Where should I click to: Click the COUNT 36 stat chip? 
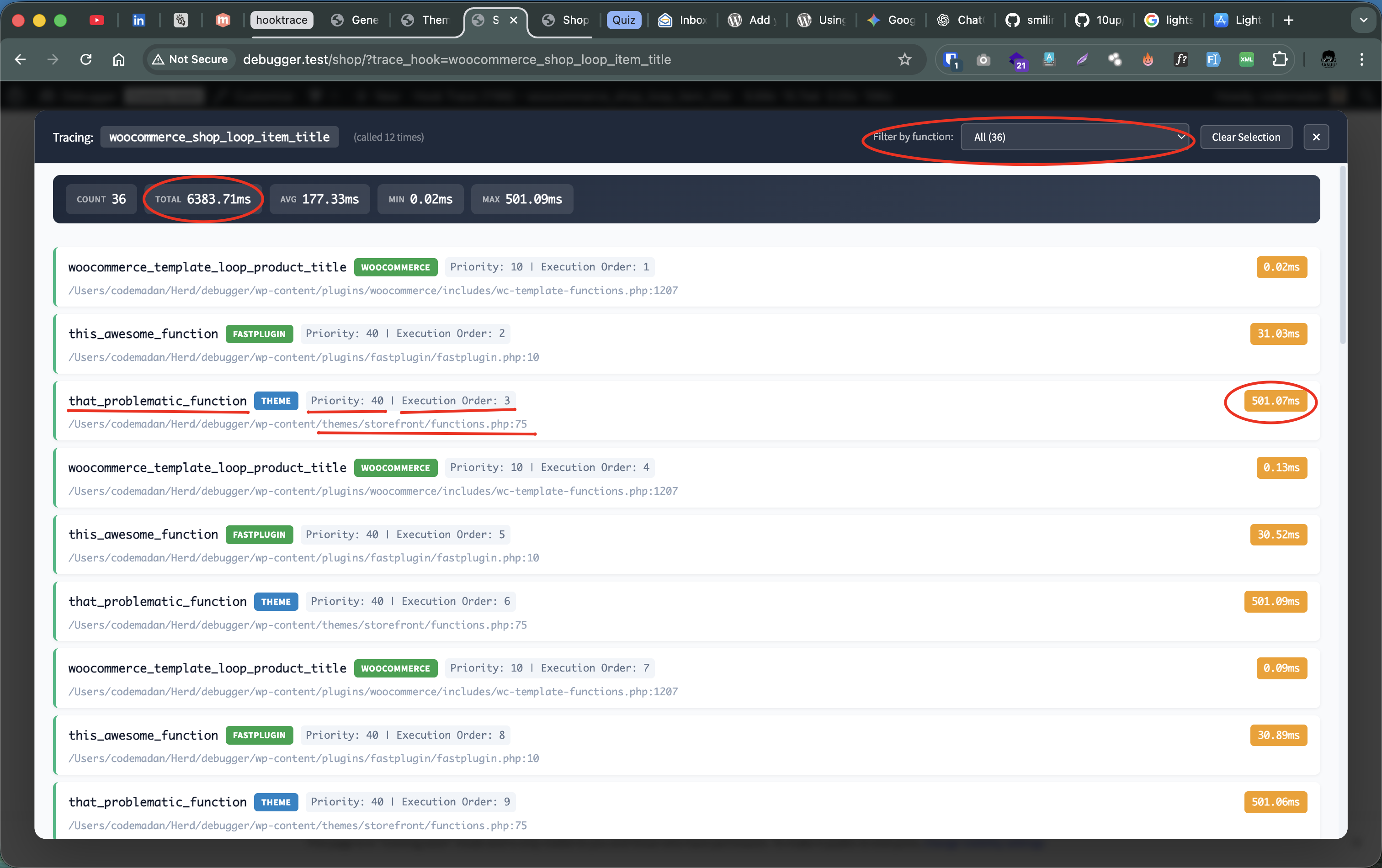(101, 199)
